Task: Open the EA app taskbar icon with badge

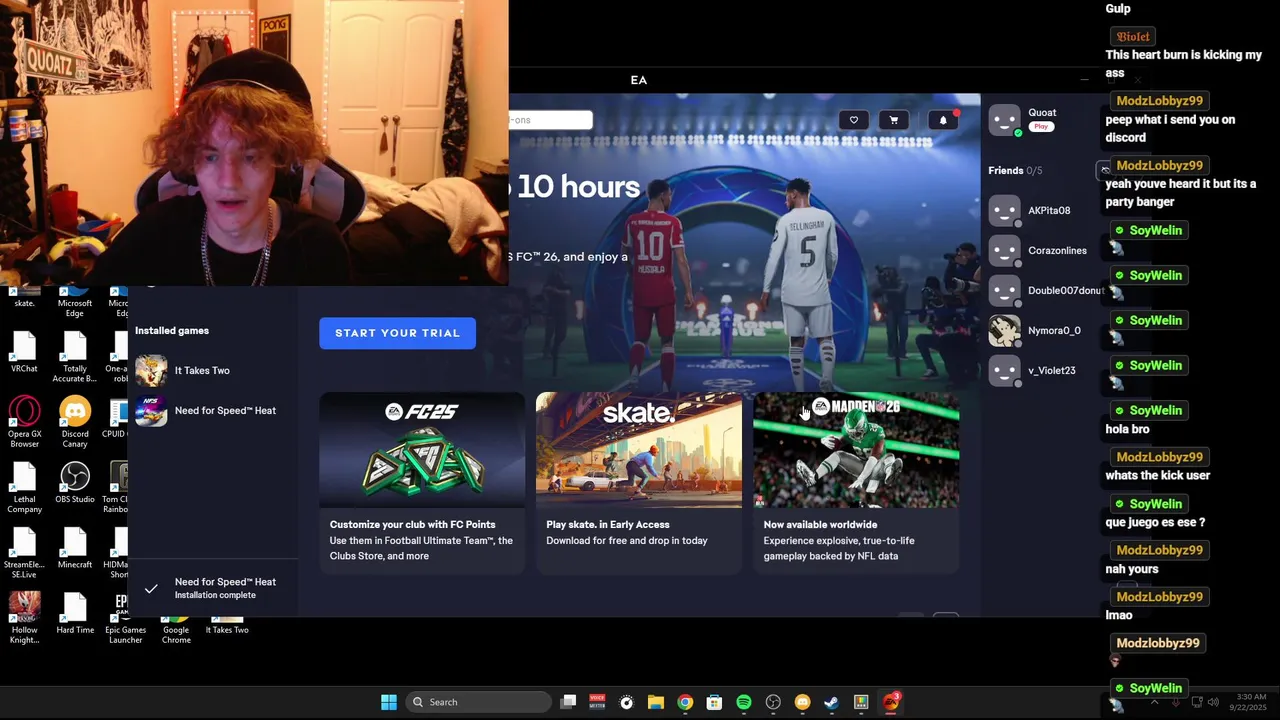Action: [890, 702]
